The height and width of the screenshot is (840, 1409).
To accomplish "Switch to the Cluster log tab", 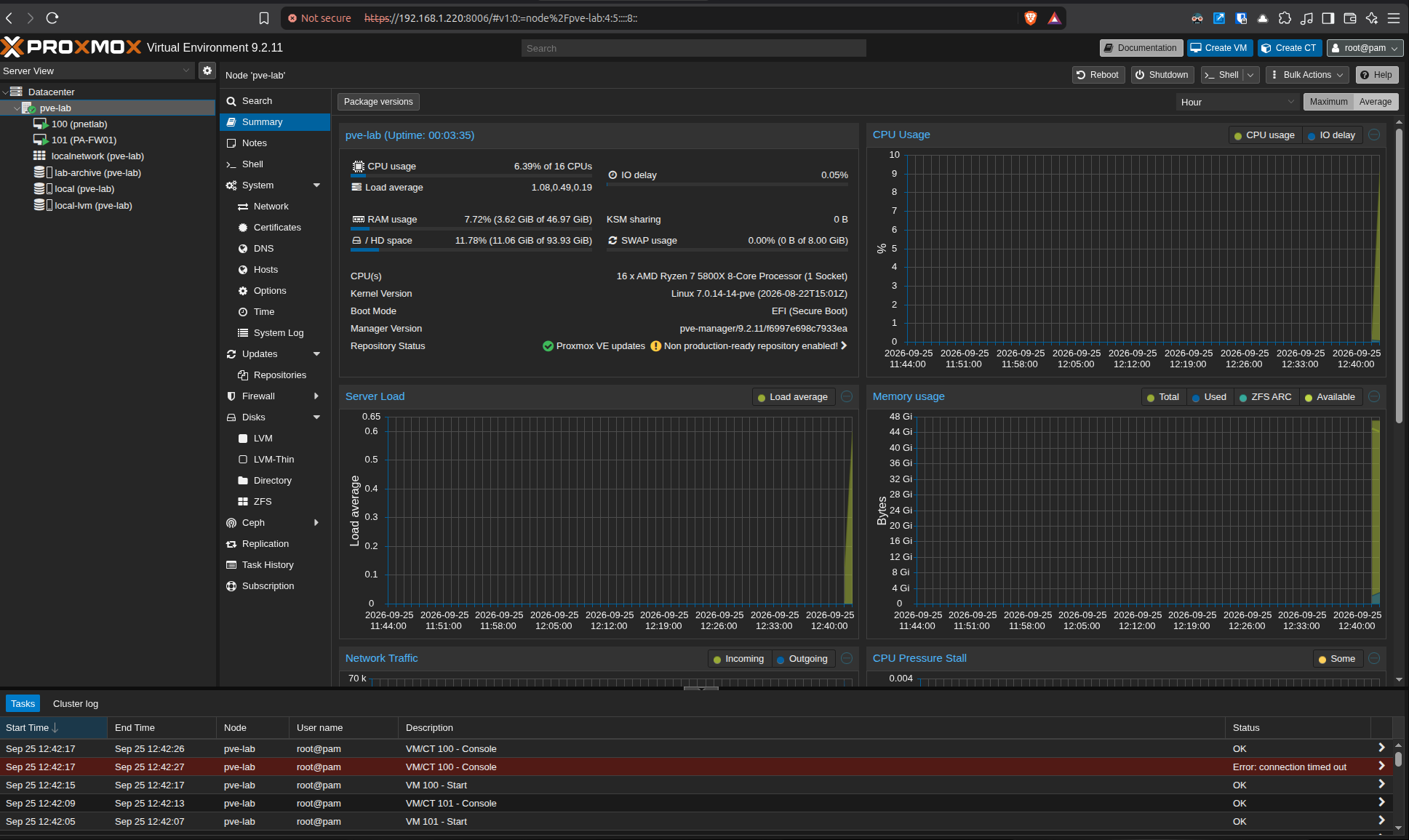I will [76, 704].
